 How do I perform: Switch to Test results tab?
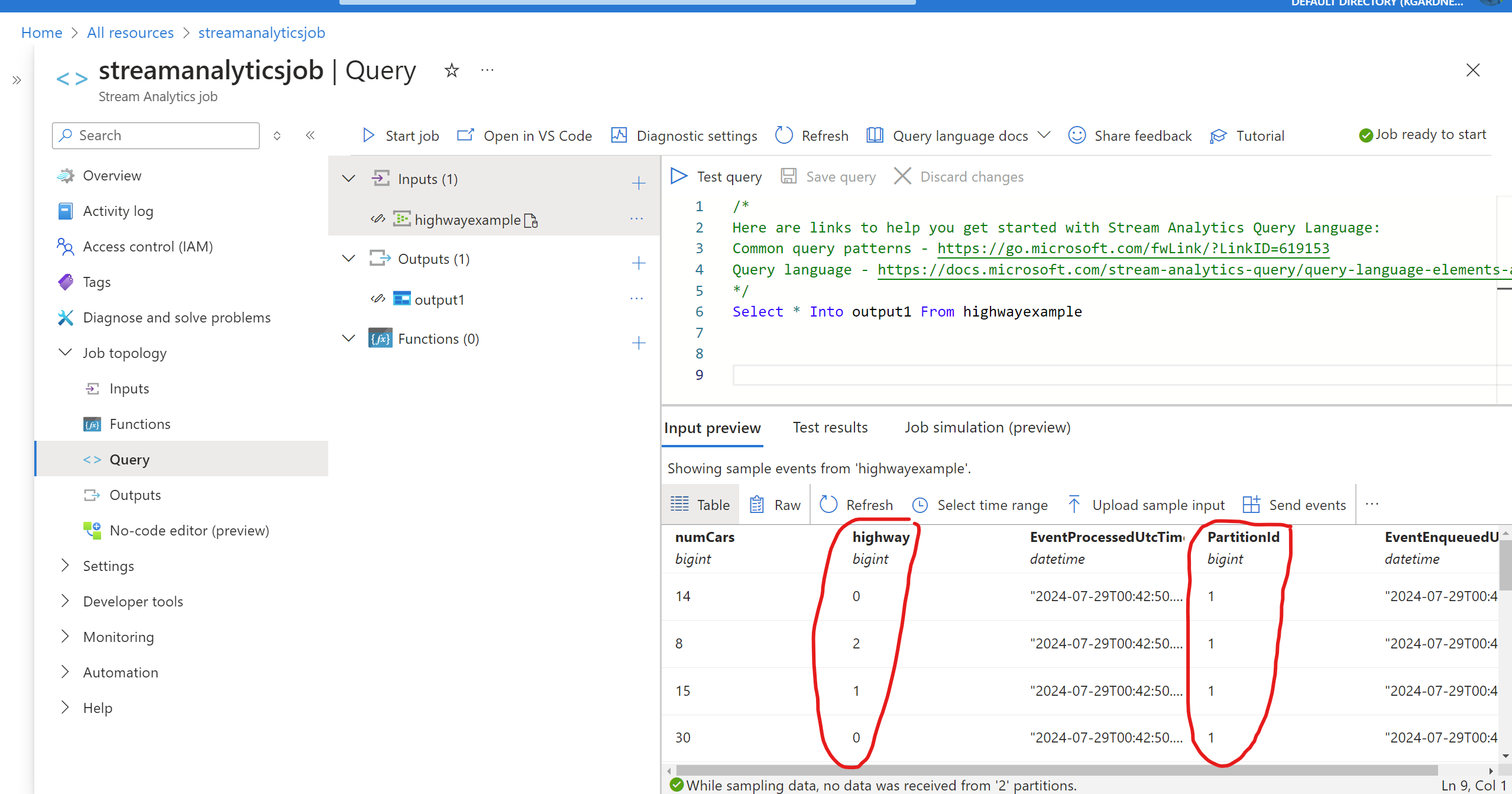pyautogui.click(x=830, y=428)
